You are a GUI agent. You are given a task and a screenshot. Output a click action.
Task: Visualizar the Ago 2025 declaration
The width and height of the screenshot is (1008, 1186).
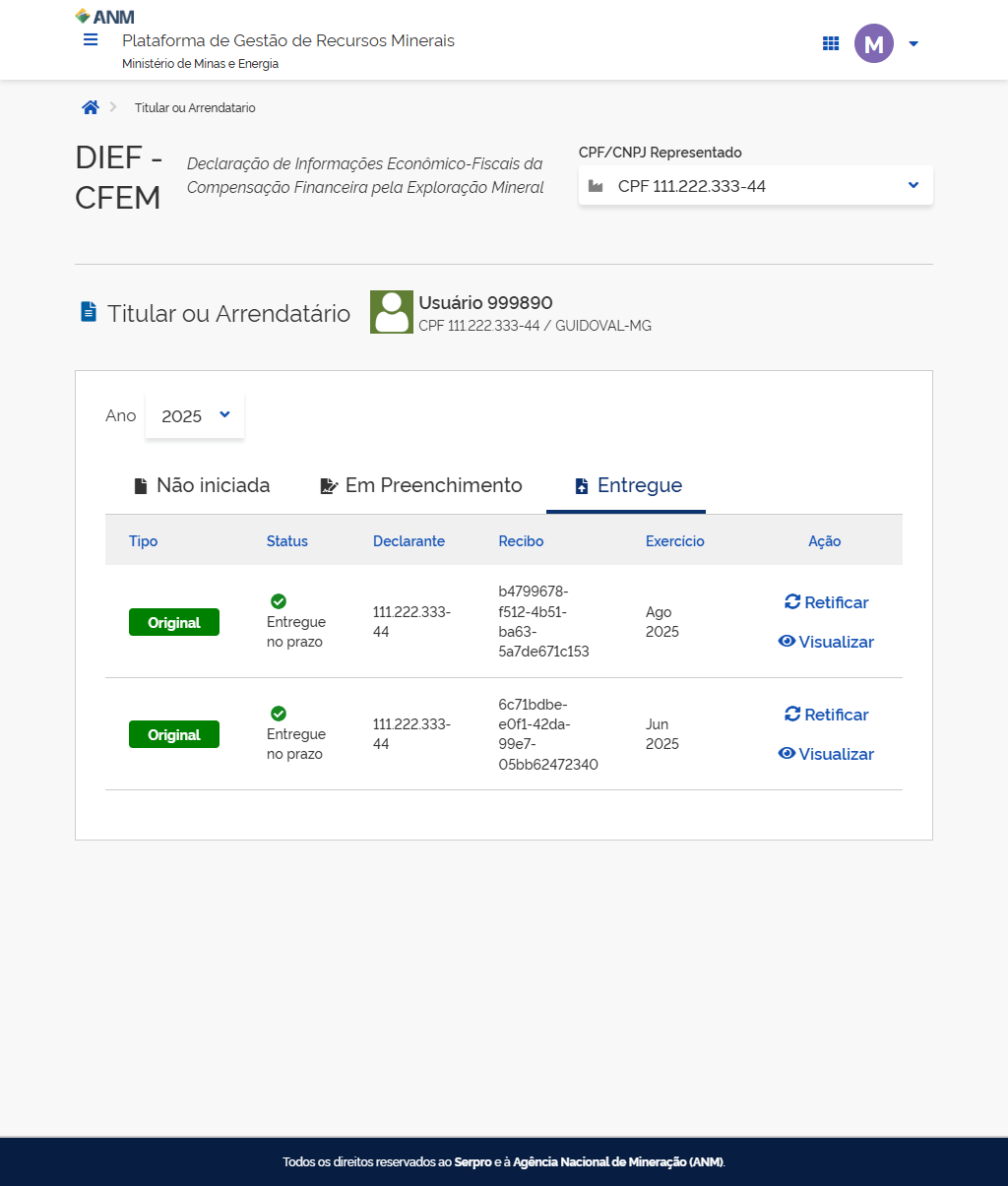(x=826, y=642)
